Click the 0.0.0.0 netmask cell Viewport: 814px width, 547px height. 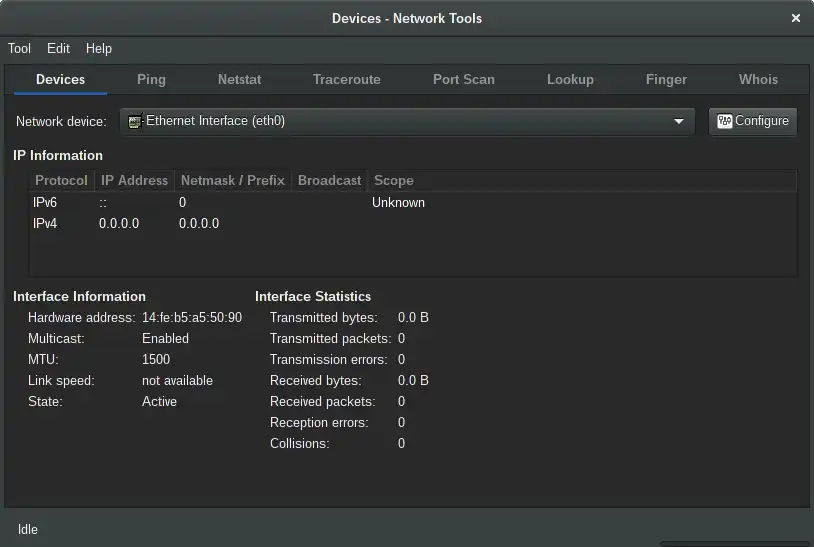pos(199,224)
